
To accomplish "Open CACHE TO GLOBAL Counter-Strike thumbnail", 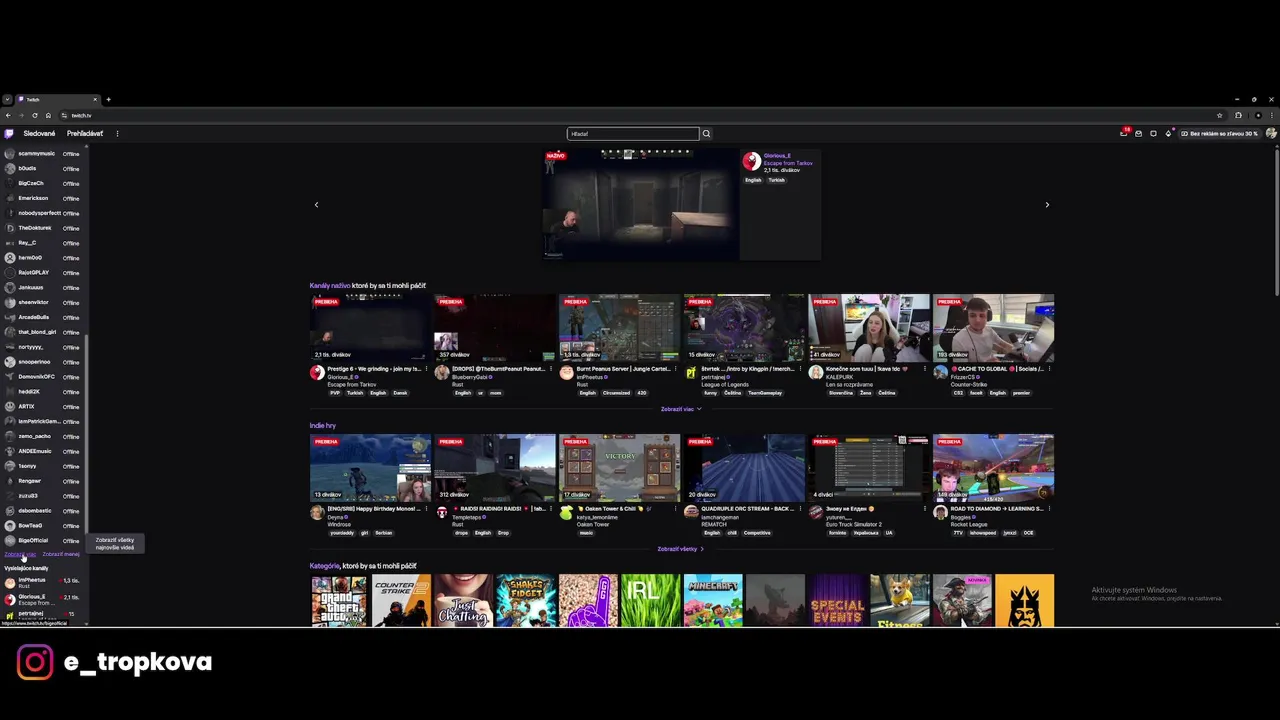I will [x=993, y=327].
